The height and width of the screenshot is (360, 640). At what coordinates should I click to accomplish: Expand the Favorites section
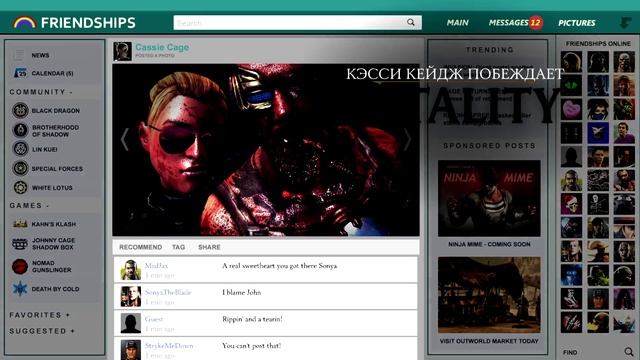pyautogui.click(x=40, y=315)
